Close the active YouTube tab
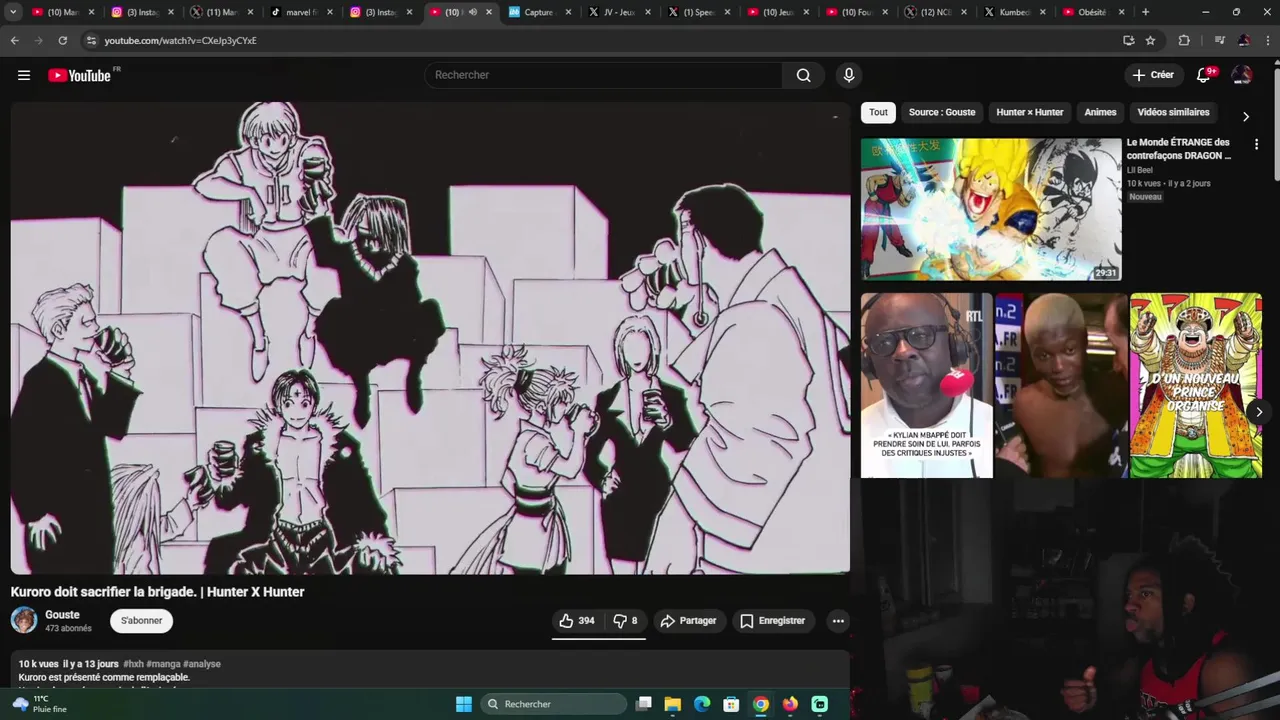Screen dimensions: 1280x720 [x=488, y=12]
